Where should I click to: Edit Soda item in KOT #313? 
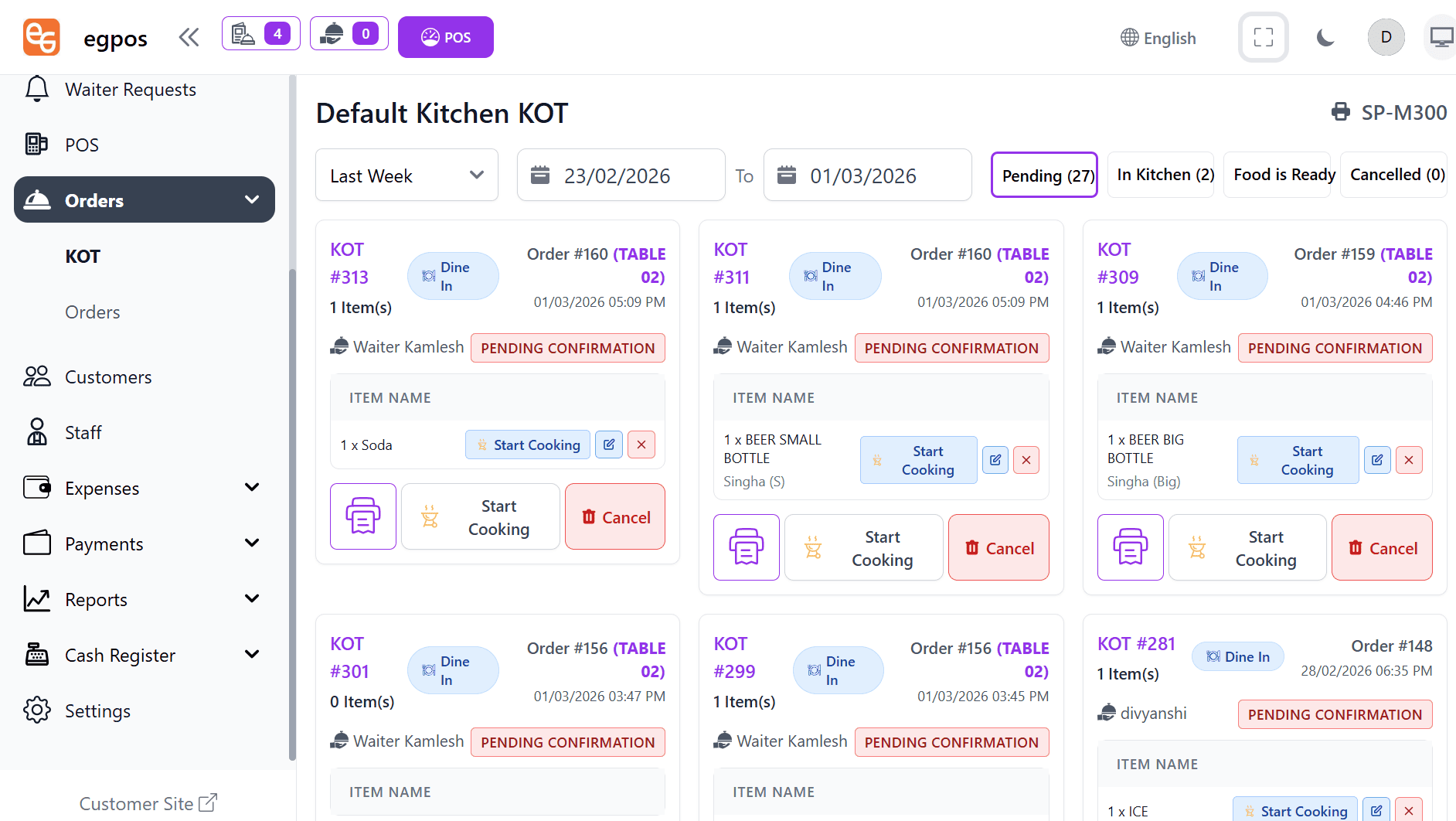pyautogui.click(x=609, y=445)
